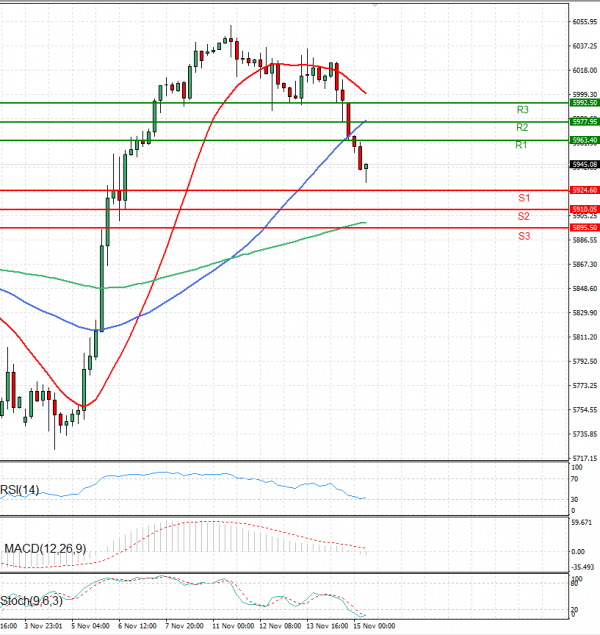The image size is (600, 635).
Task: Click the latest green candlestick
Action: [x=366, y=166]
